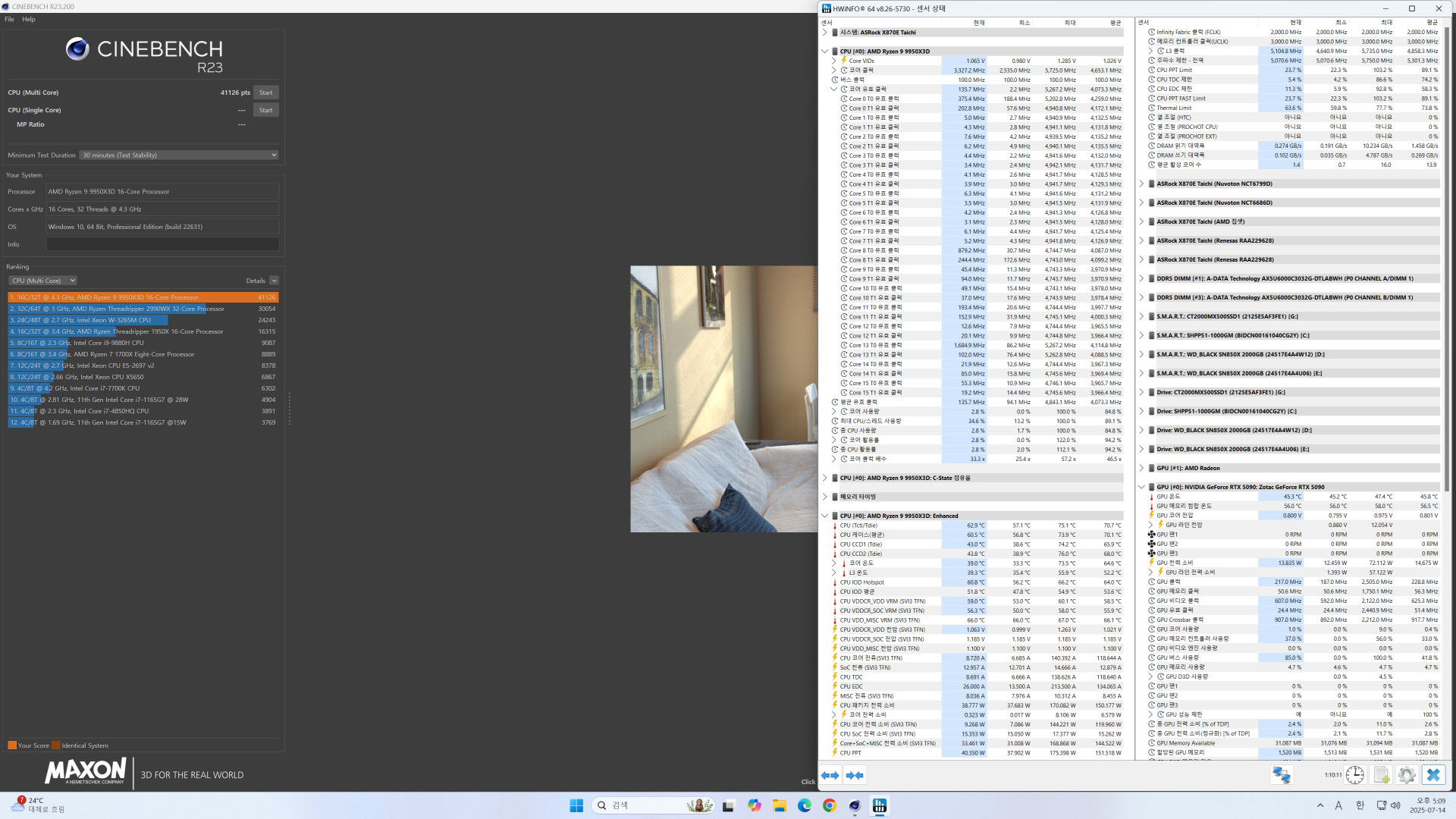
Task: Click the Info input field
Action: point(162,244)
